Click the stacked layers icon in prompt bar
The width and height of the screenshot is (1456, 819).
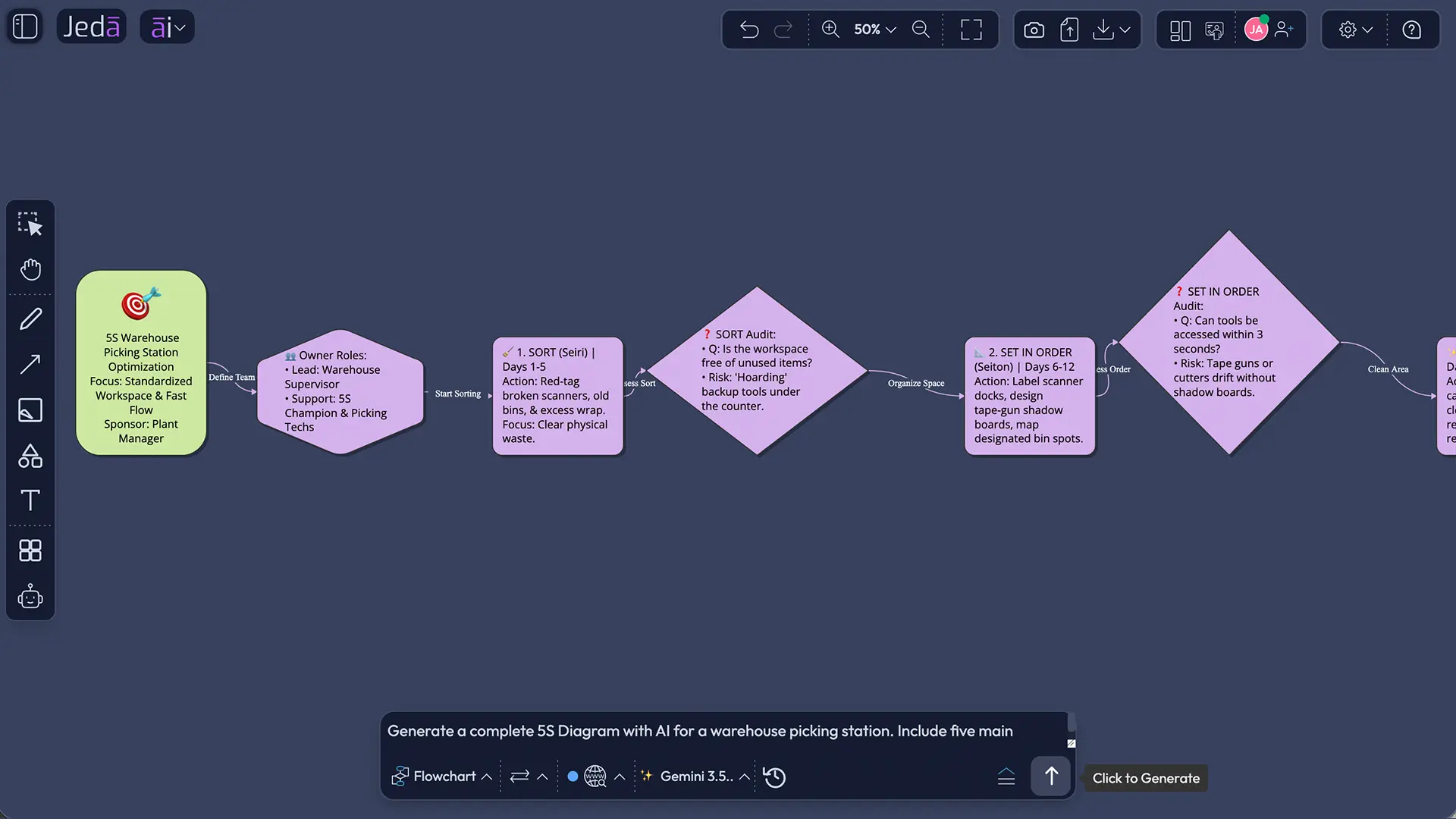coord(1006,777)
